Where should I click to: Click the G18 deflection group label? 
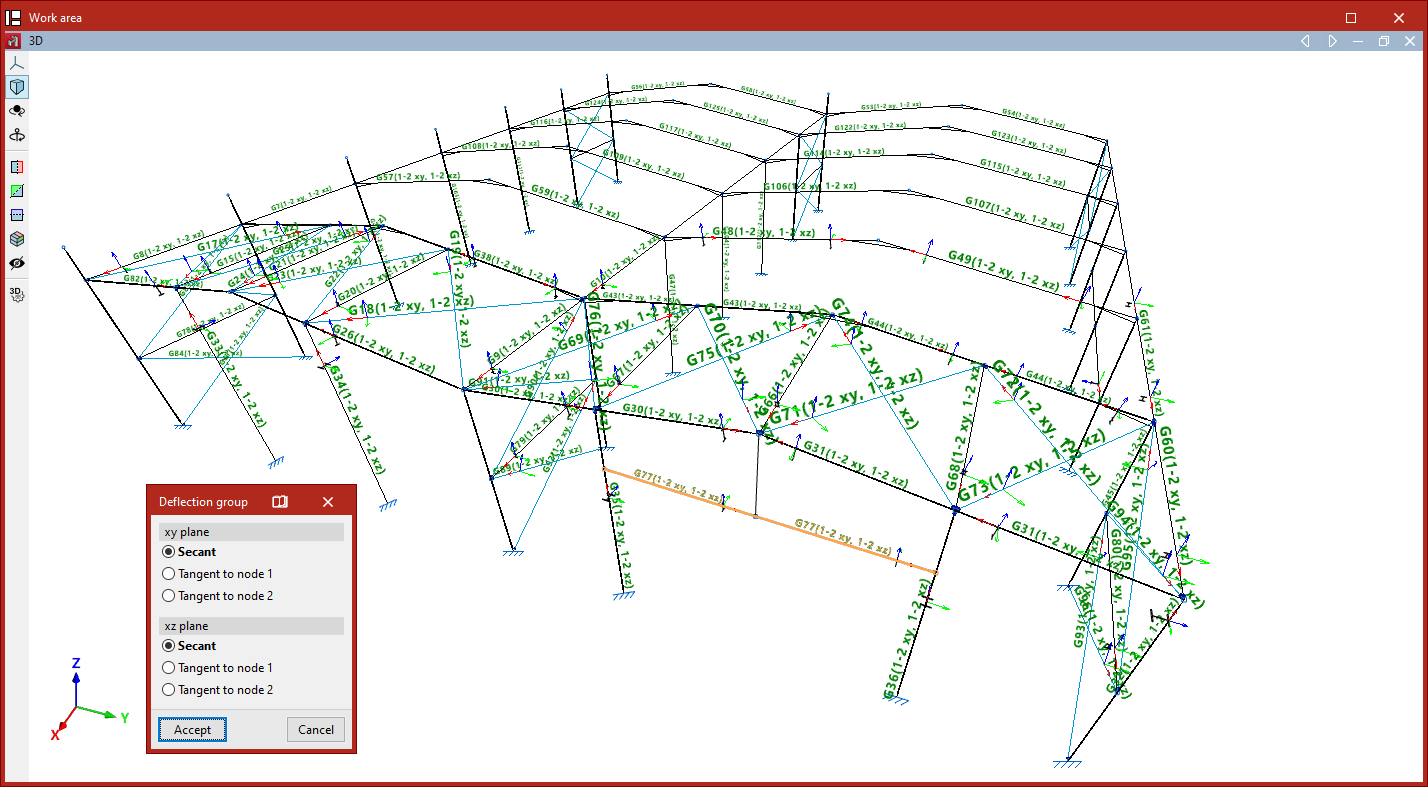412,305
